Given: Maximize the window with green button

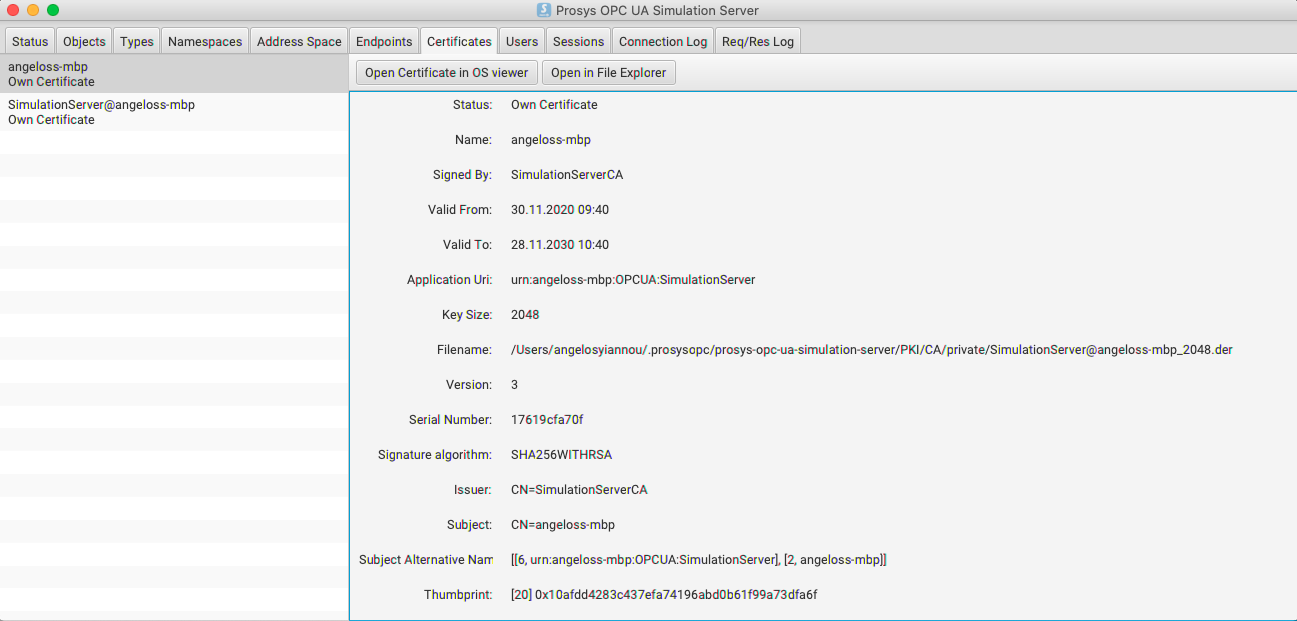Looking at the screenshot, I should click(53, 10).
